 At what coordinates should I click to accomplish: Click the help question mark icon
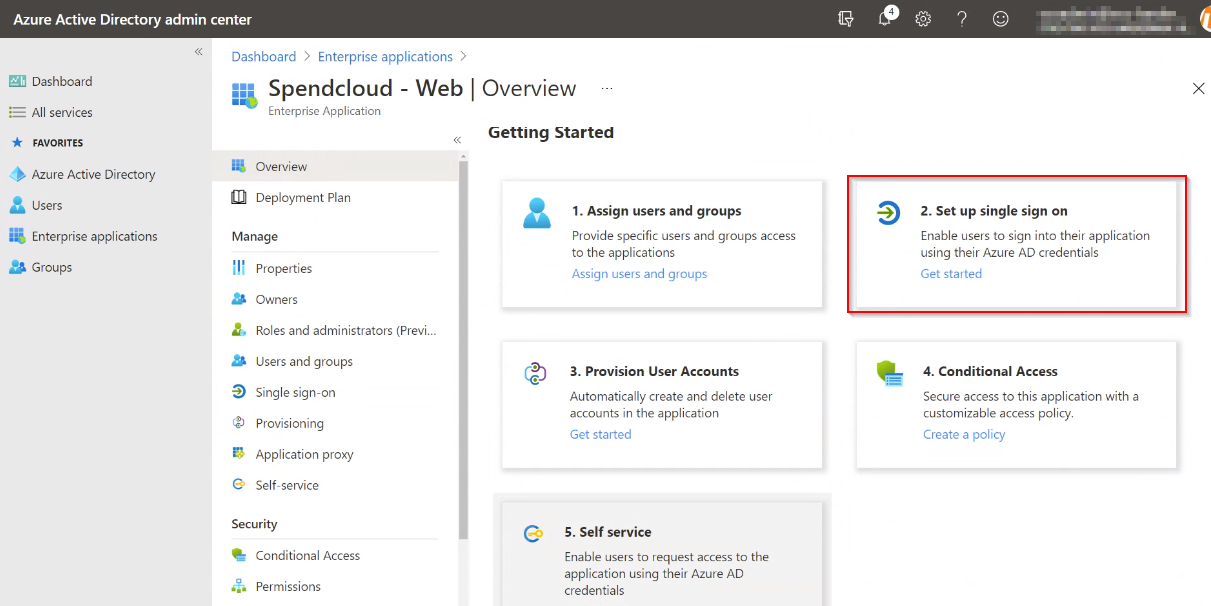962,19
